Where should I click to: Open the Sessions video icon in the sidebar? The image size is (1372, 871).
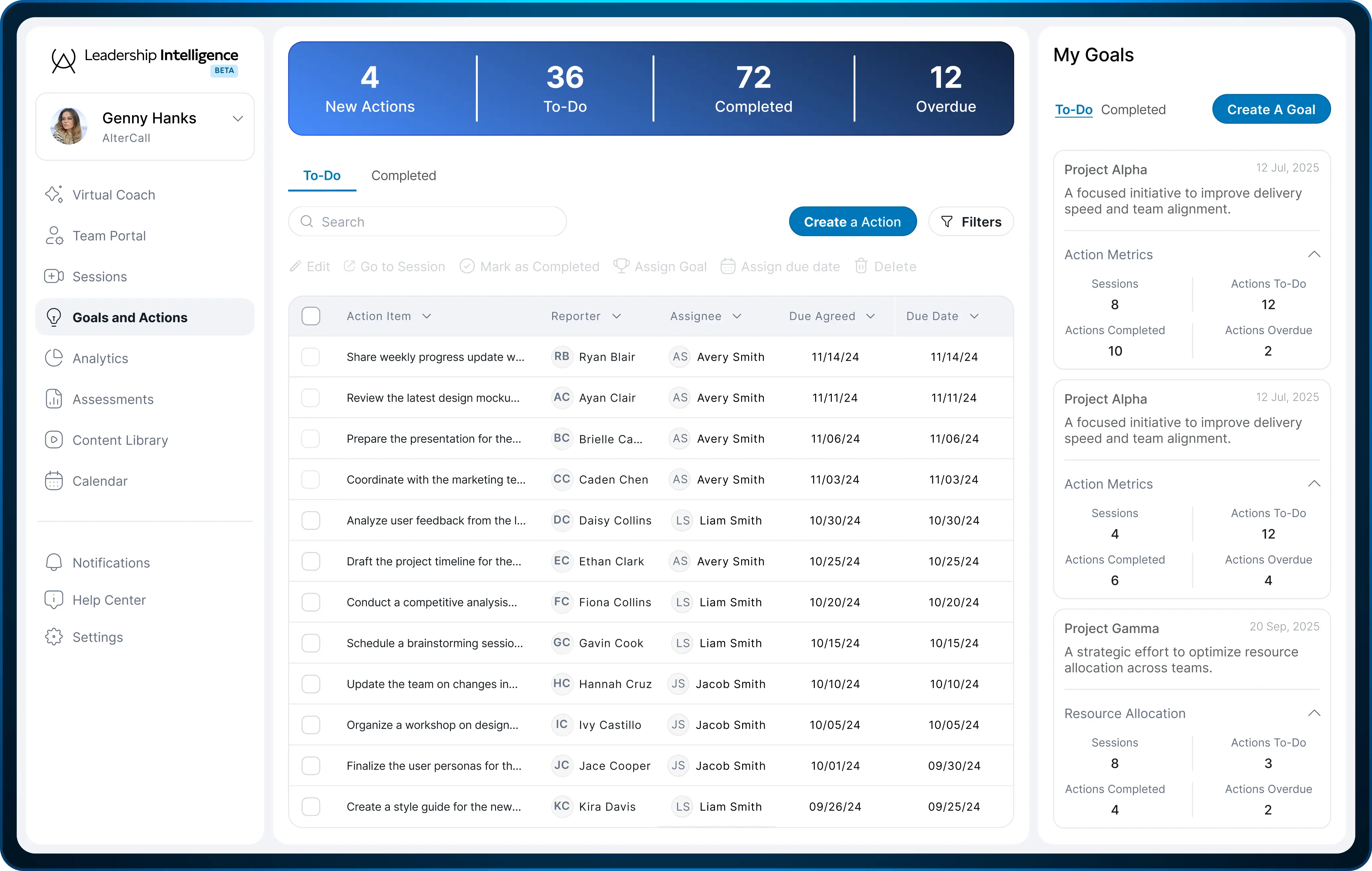coord(53,276)
